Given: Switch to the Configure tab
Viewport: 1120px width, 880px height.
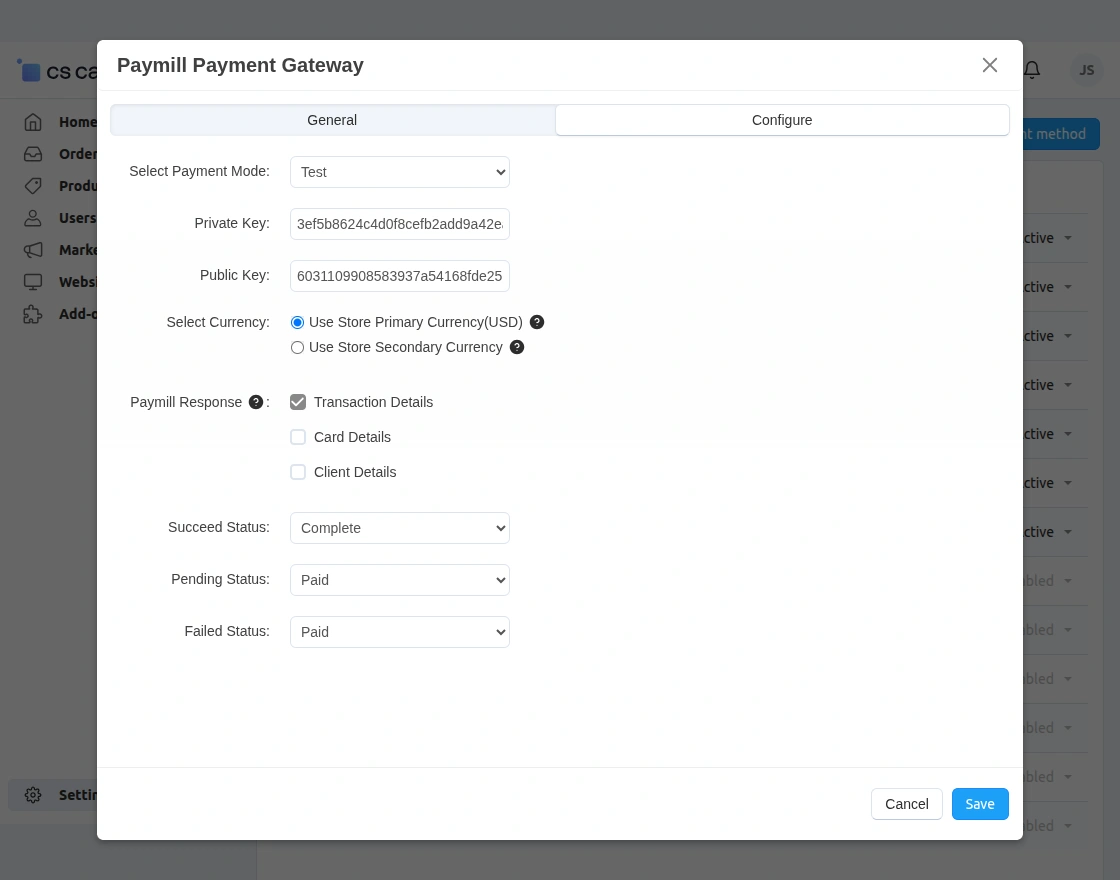Looking at the screenshot, I should pyautogui.click(x=782, y=120).
